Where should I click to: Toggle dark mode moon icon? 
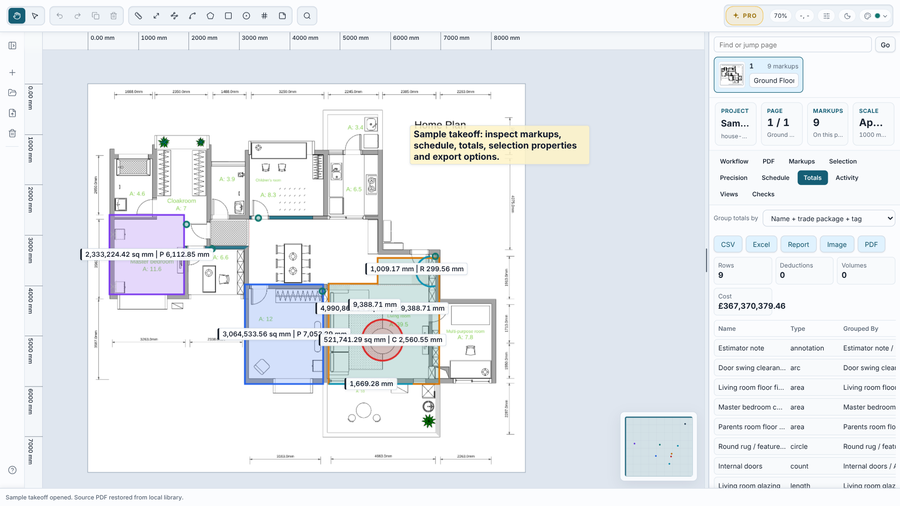(847, 16)
